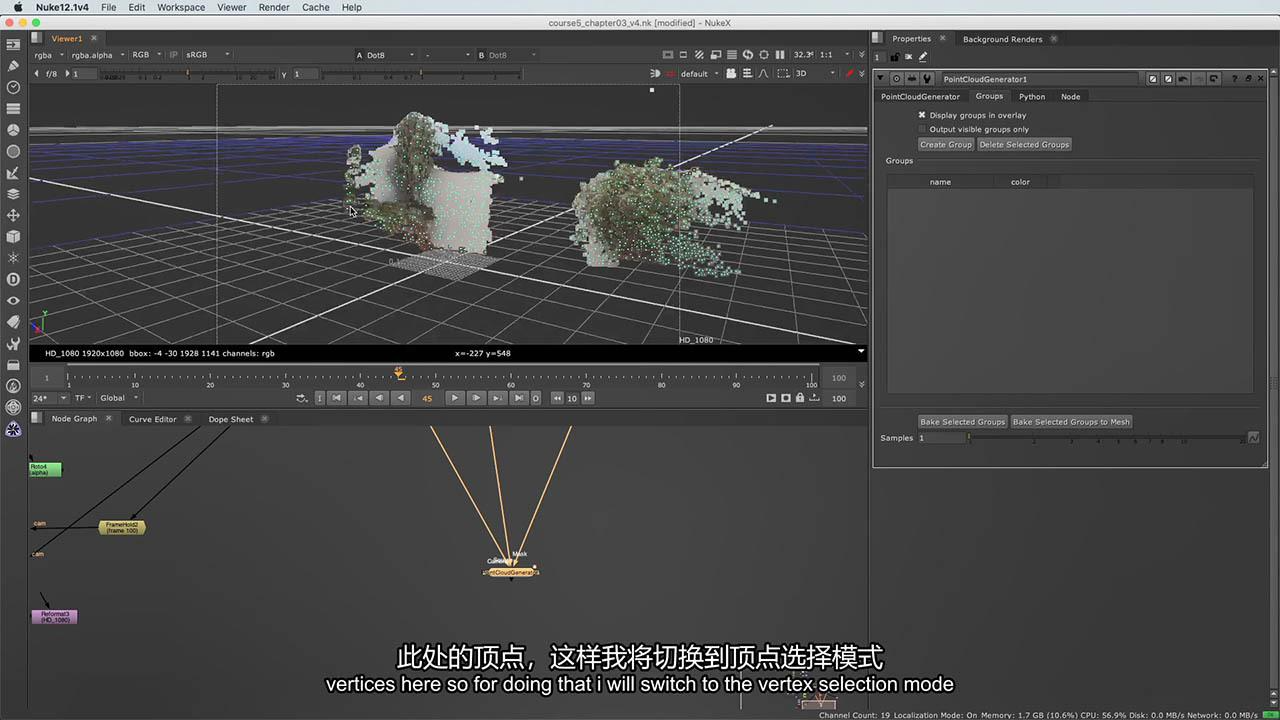Open the MetaData nodes tag icon
This screenshot has width=1280, height=720.
13,322
